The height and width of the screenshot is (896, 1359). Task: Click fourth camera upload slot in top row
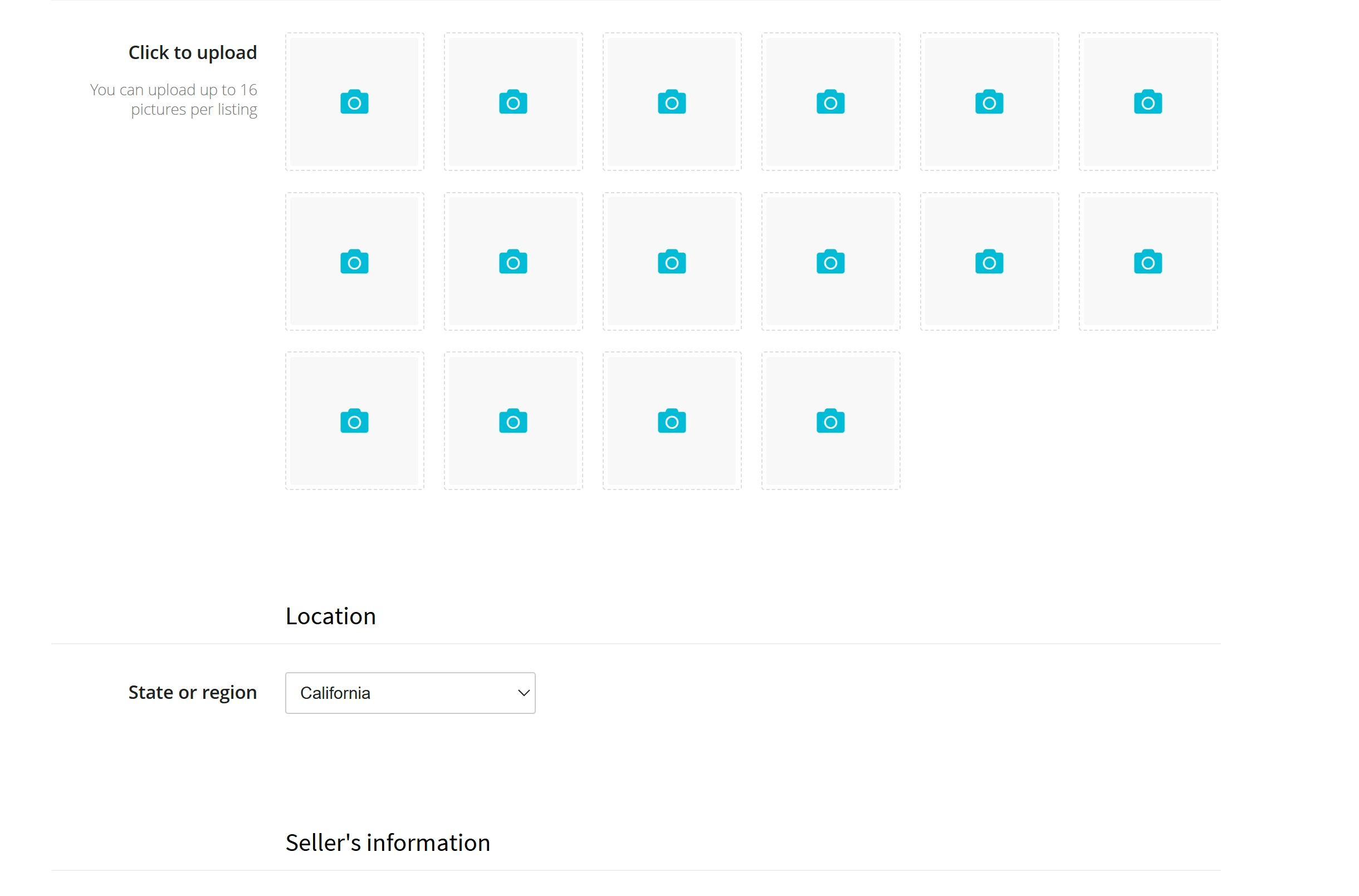click(x=830, y=102)
